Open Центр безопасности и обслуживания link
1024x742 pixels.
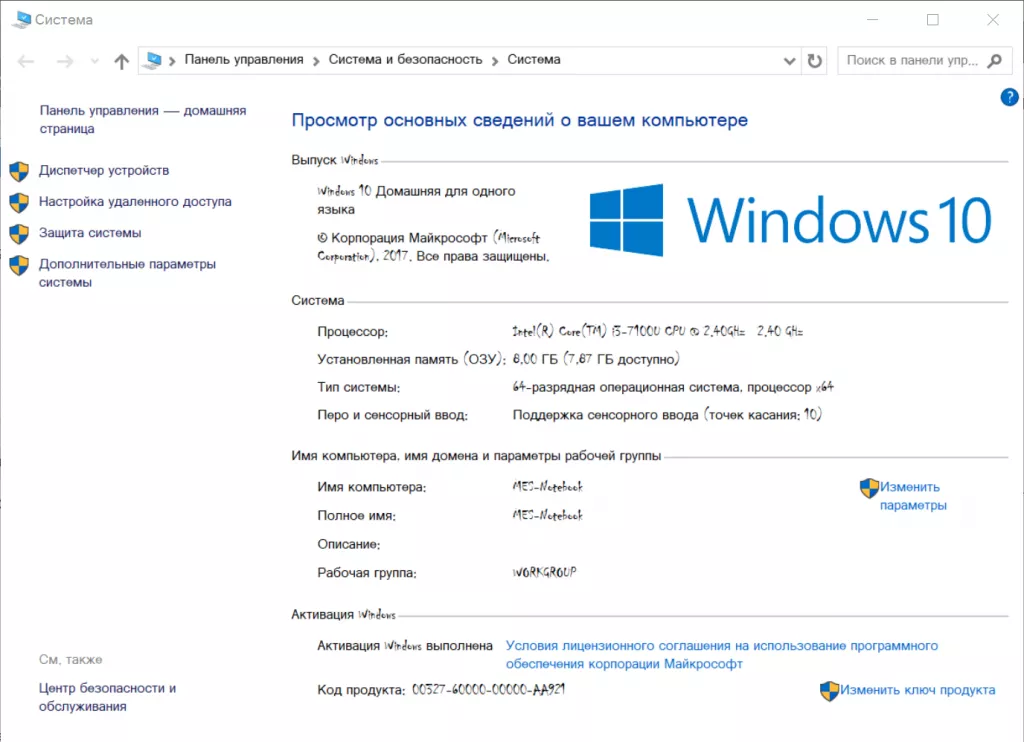click(107, 697)
